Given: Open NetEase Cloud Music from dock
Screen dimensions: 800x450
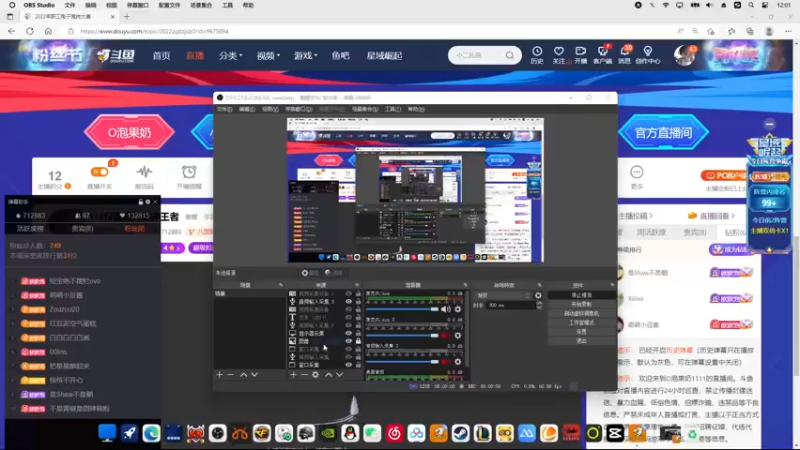Looking at the screenshot, I should coord(394,433).
